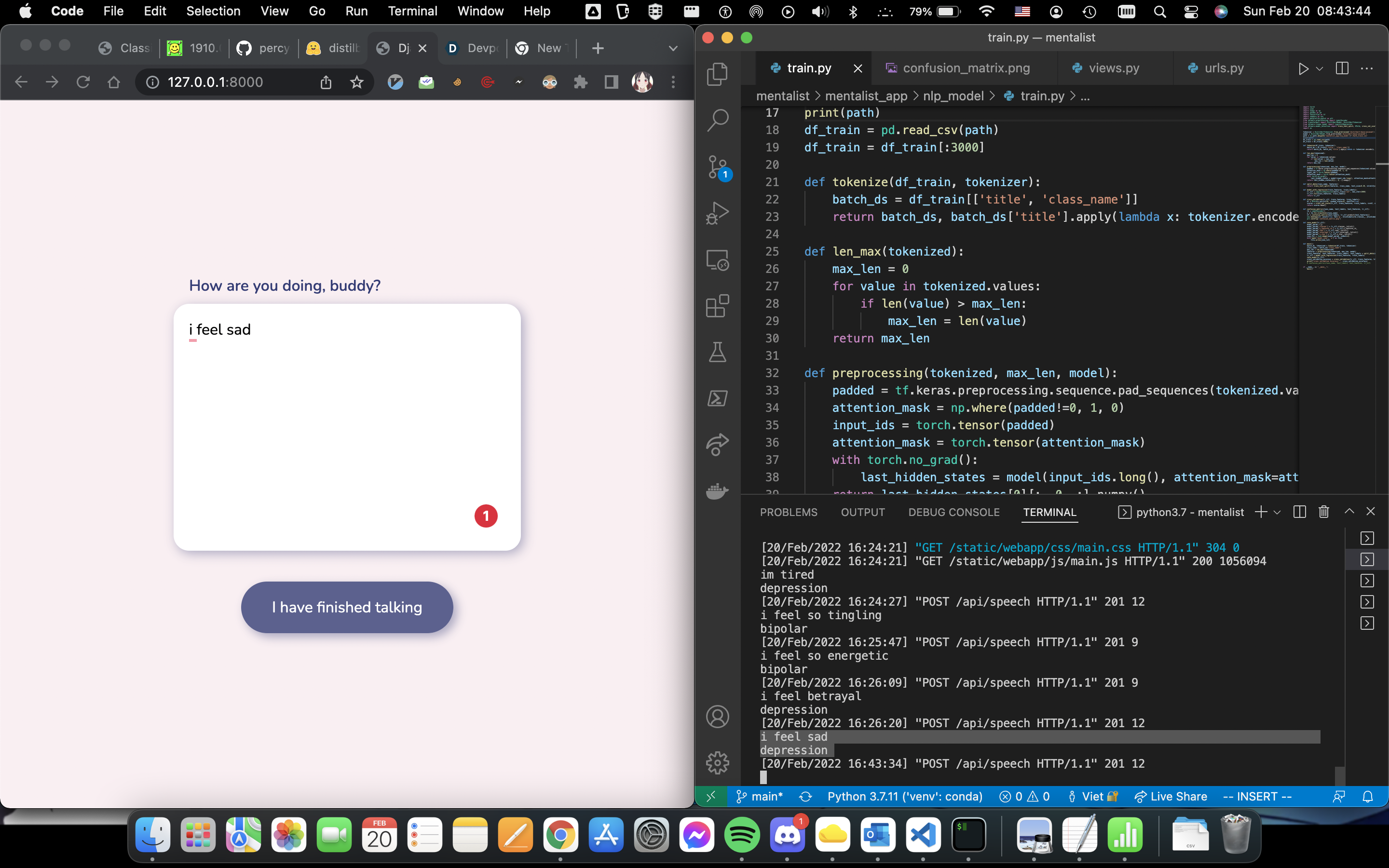
Task: Open the Docker view in activity bar
Action: click(717, 491)
